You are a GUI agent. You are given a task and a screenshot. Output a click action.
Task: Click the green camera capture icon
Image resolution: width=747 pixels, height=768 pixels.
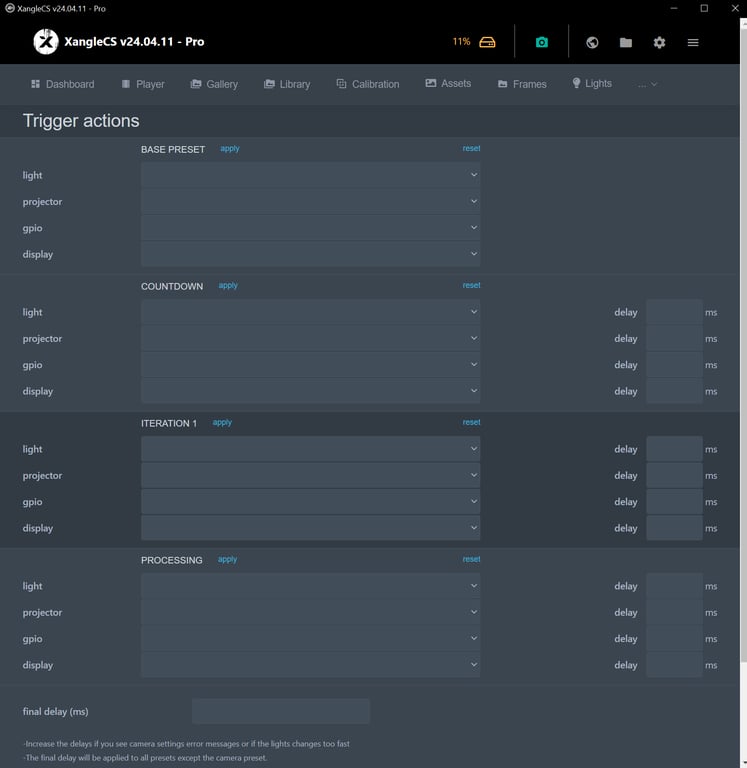coord(541,42)
